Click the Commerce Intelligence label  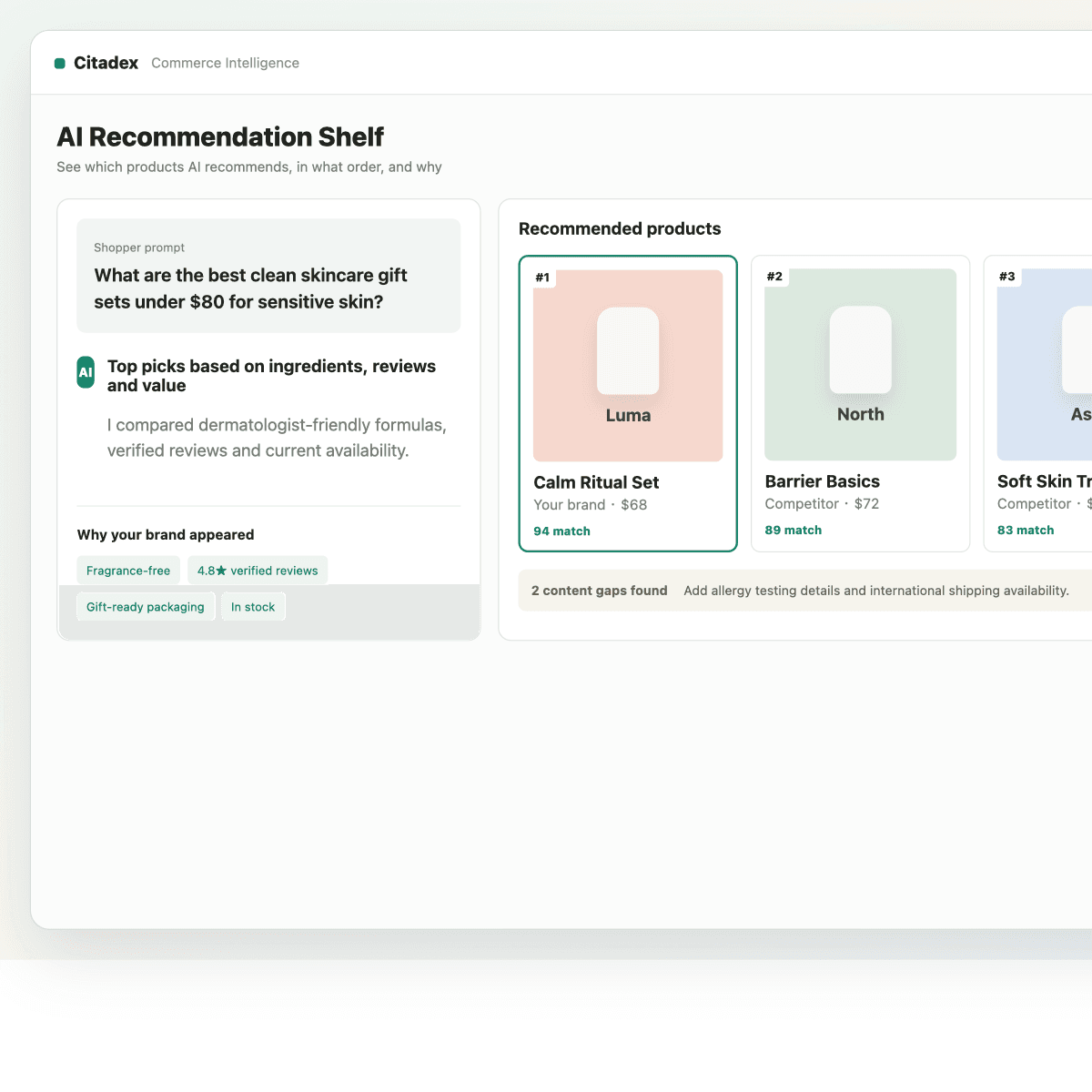tap(225, 63)
